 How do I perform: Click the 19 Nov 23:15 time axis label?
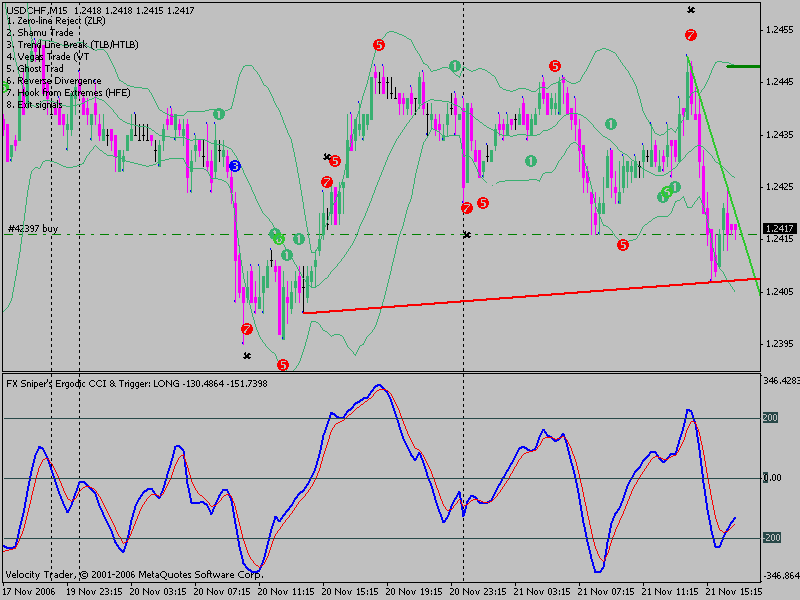click(94, 592)
